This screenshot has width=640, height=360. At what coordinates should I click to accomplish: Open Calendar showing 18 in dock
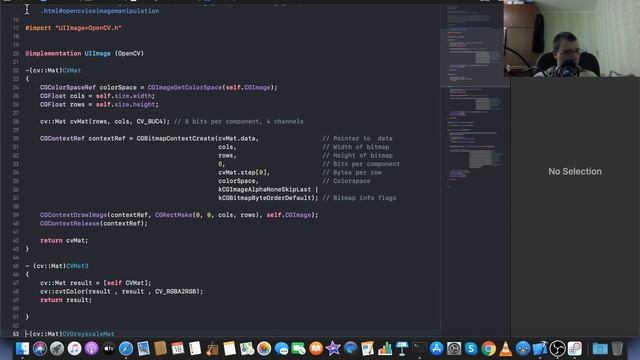pos(178,349)
